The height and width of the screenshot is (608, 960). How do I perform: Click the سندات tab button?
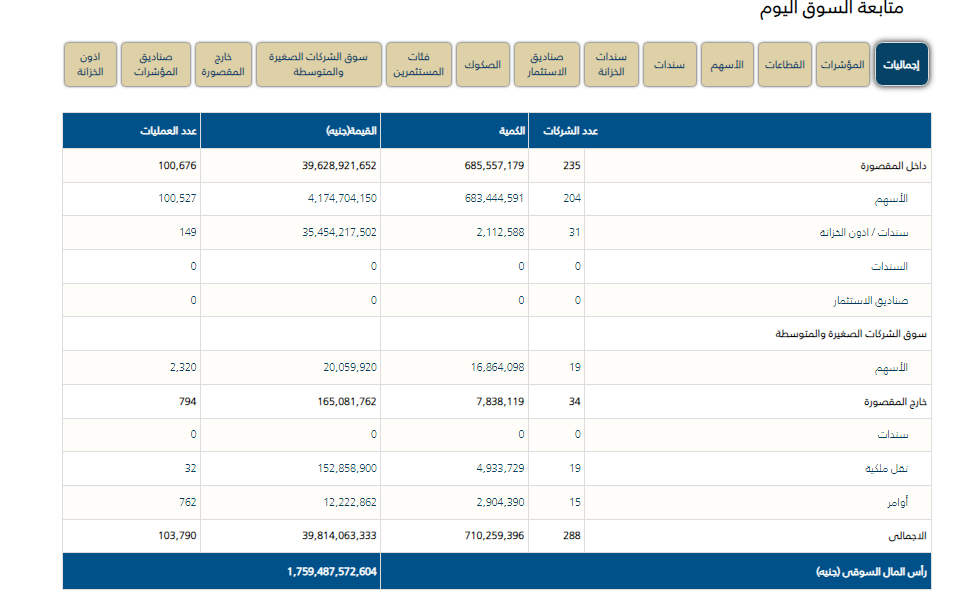coord(669,65)
